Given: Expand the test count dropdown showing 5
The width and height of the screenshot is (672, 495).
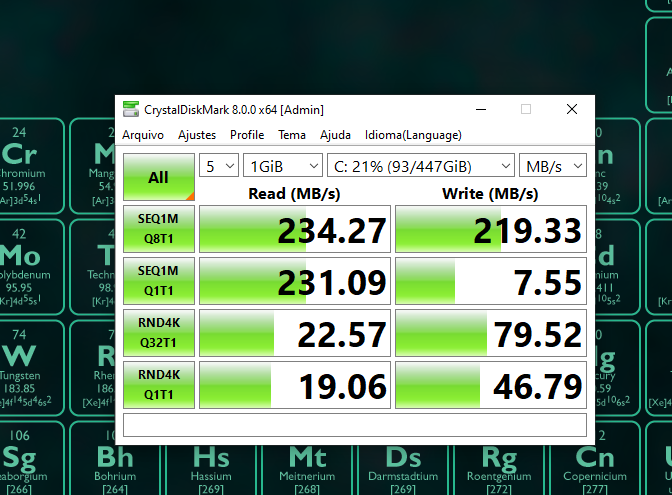Looking at the screenshot, I should [219, 165].
